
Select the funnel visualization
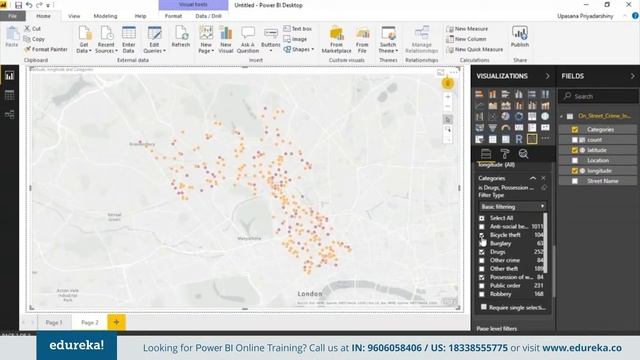(x=493, y=128)
